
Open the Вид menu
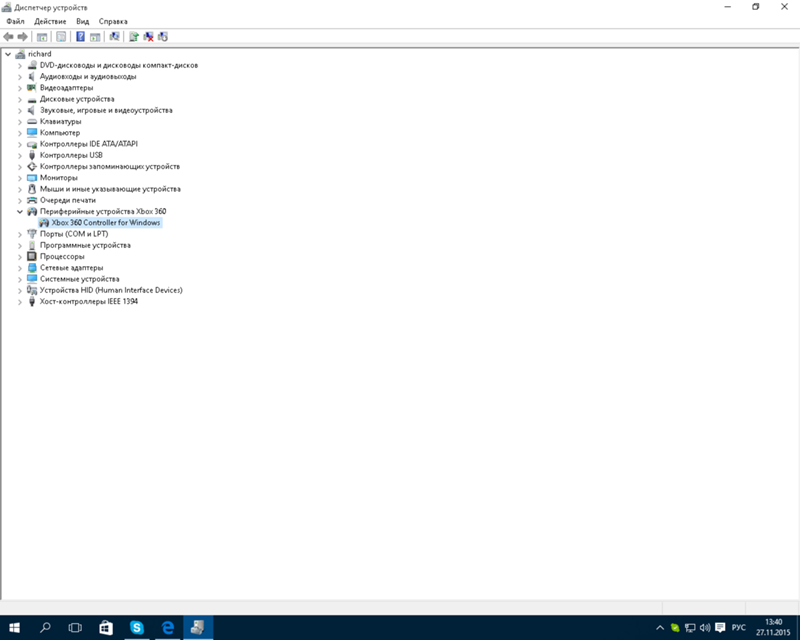coord(82,21)
